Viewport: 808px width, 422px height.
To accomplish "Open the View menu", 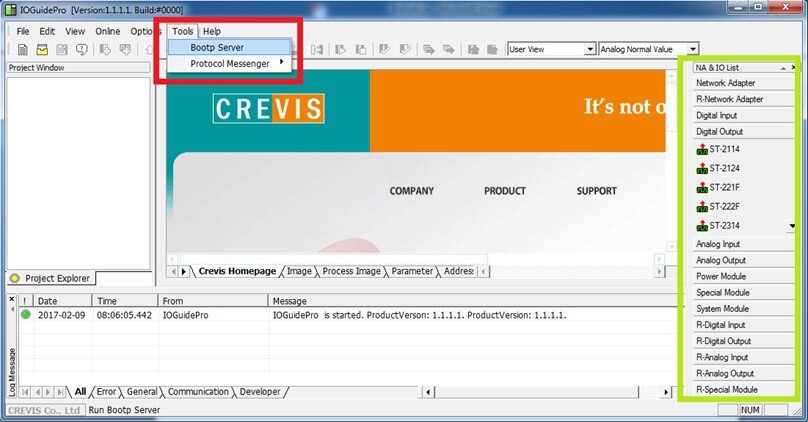I will coord(75,31).
